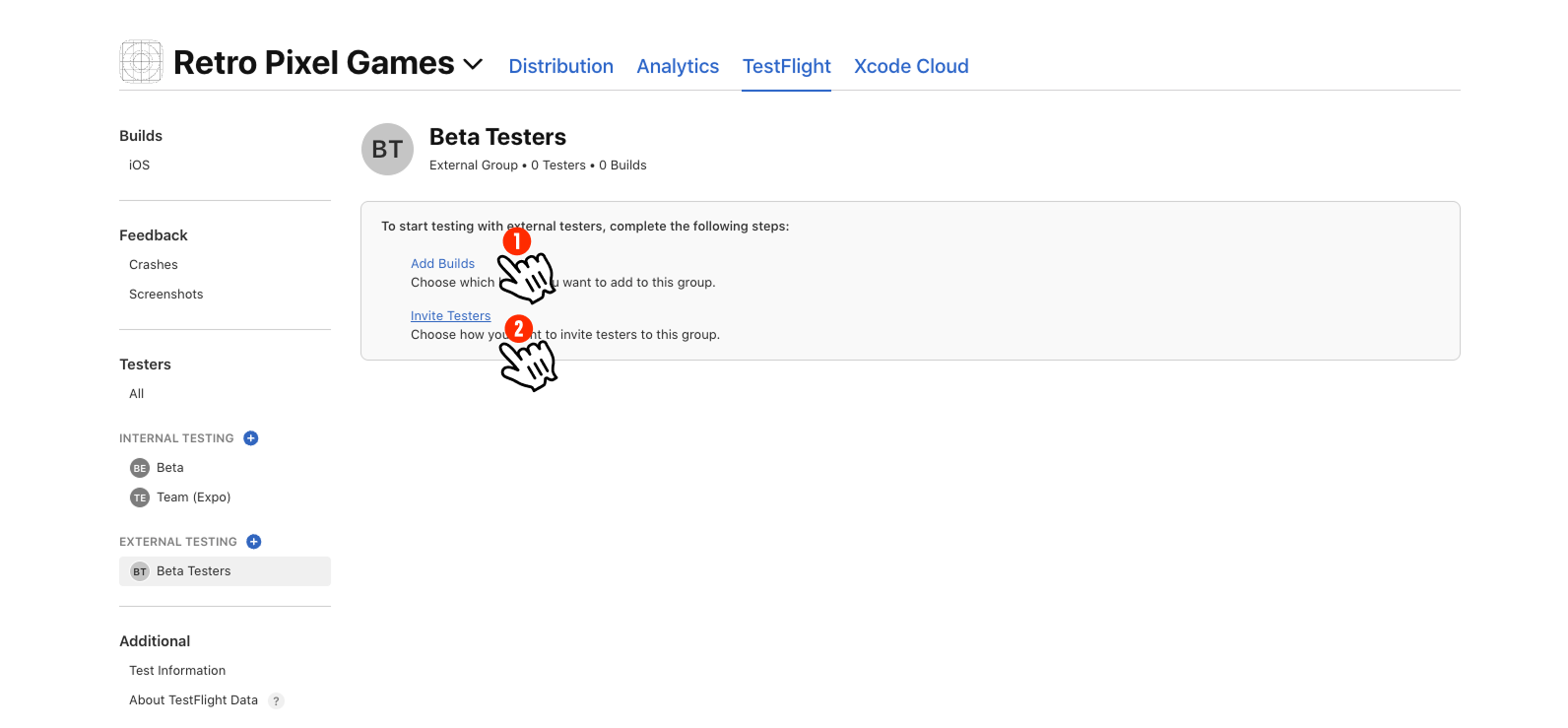Click the TE avatar for Team (Expo)

click(x=140, y=497)
